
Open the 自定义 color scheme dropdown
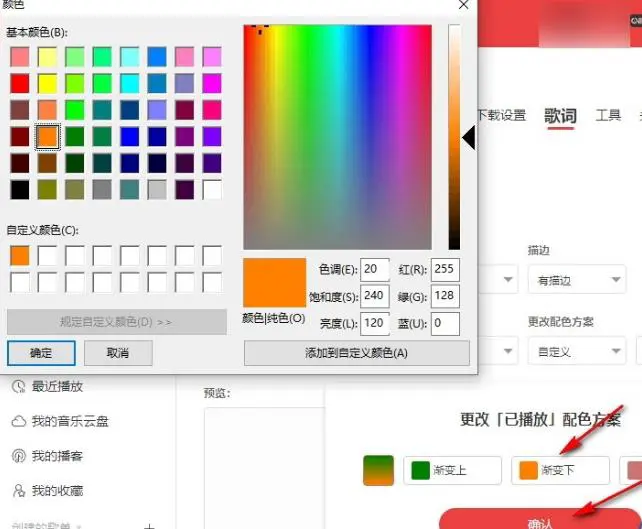point(577,351)
